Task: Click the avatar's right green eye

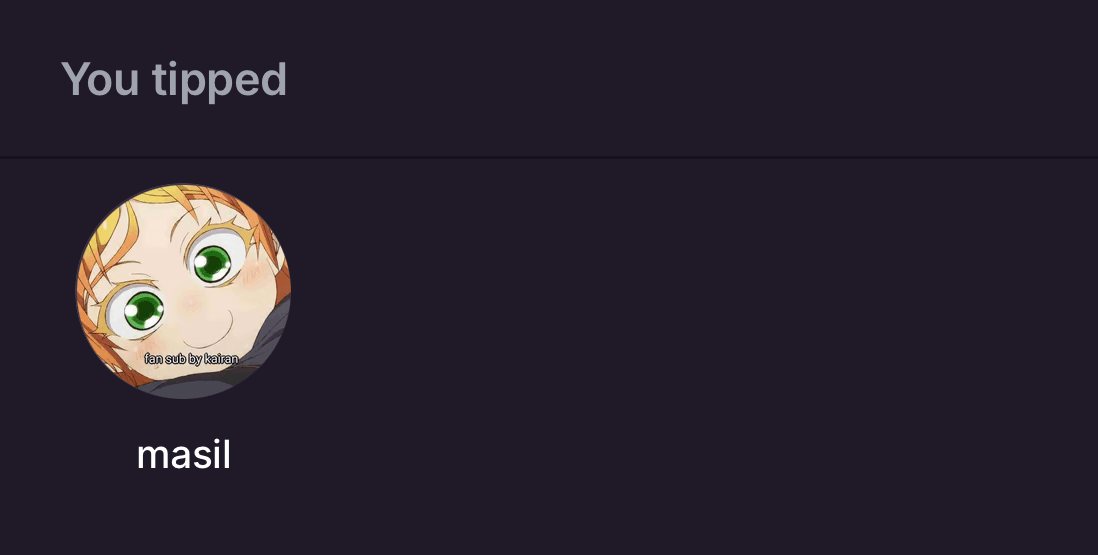Action: click(211, 262)
